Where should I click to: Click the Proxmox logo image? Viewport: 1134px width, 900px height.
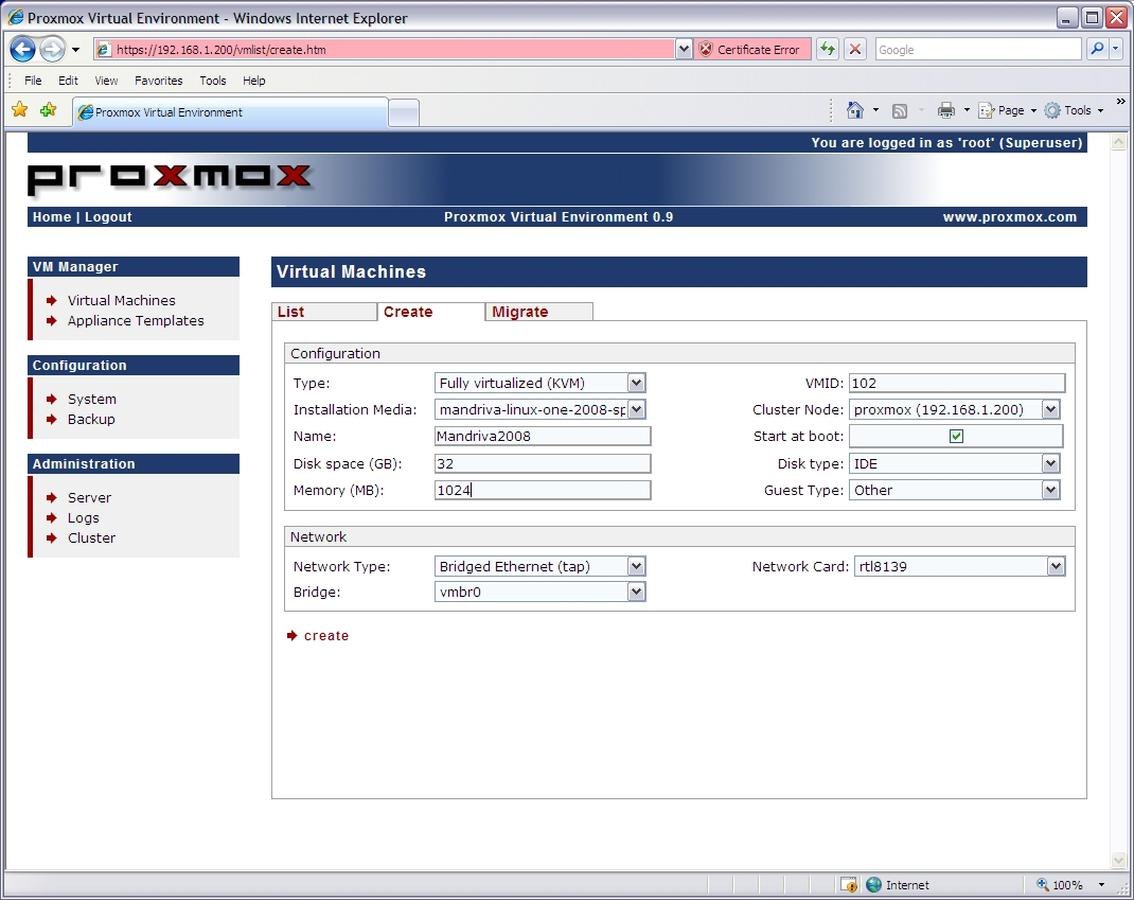coord(170,178)
